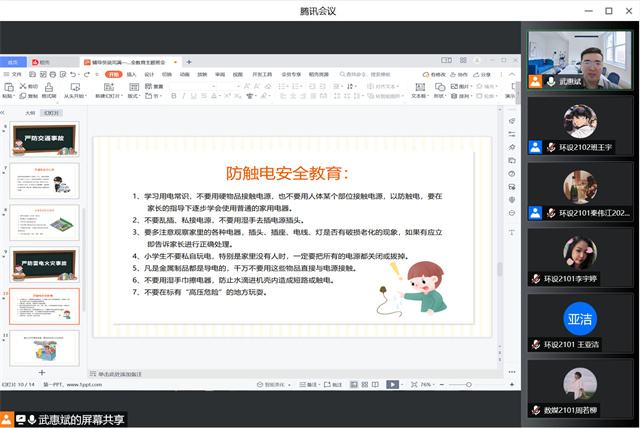This screenshot has height=428, width=640.
Task: Switch to the Animation (动画) ribbon tab
Action: coord(184,74)
